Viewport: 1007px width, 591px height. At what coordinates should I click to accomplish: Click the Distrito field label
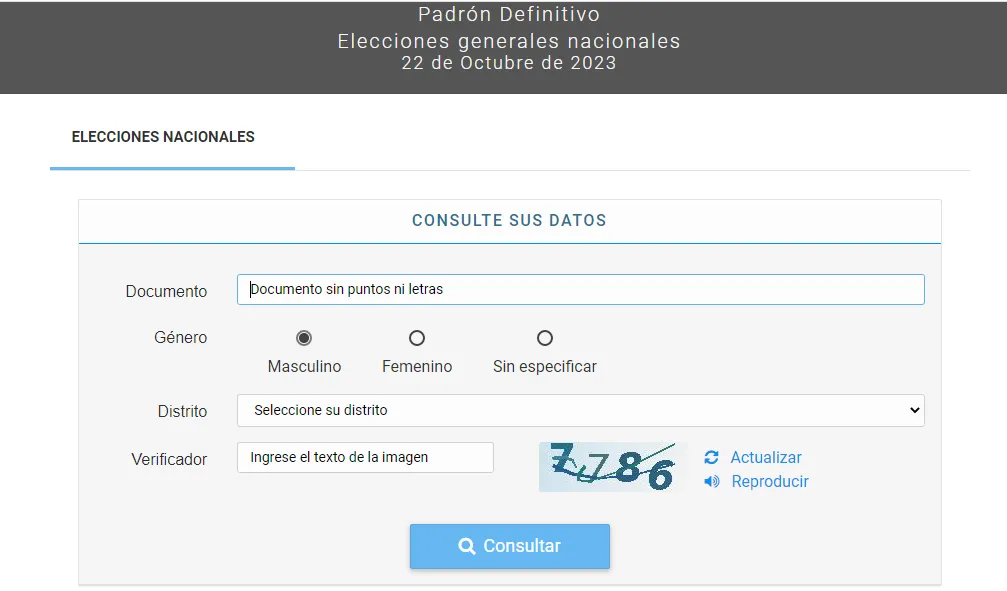[182, 411]
